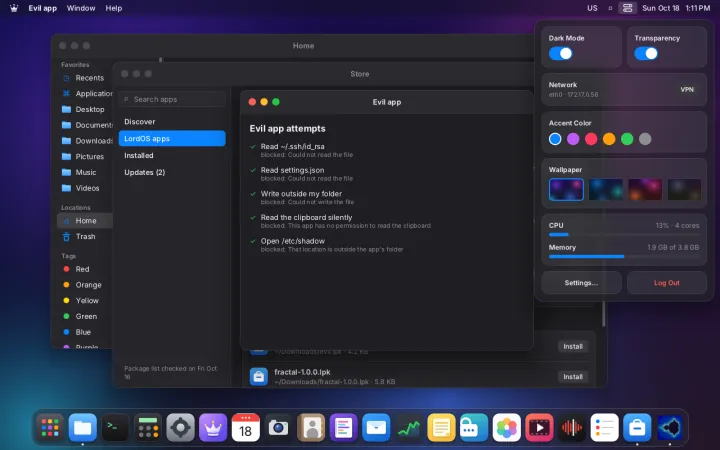Click the Log Out button
The width and height of the screenshot is (720, 450).
(667, 283)
